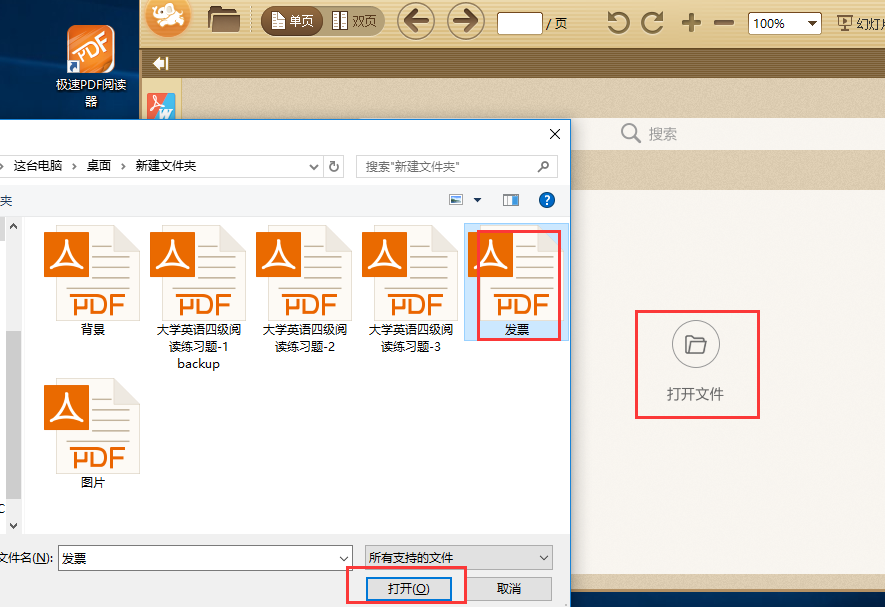Go to previous page with left arrow

tap(416, 21)
